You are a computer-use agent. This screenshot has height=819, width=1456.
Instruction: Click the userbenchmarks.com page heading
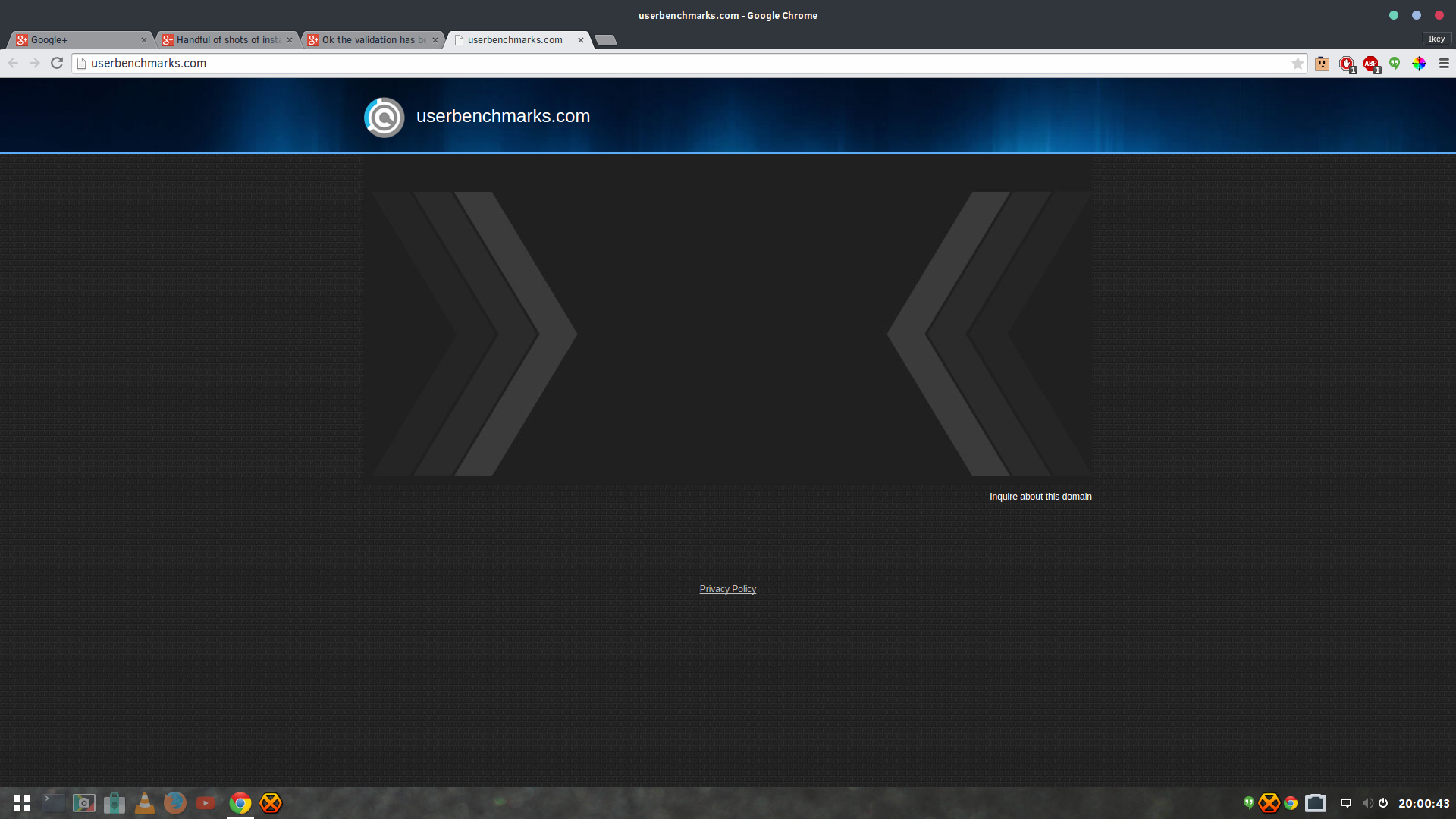click(503, 116)
